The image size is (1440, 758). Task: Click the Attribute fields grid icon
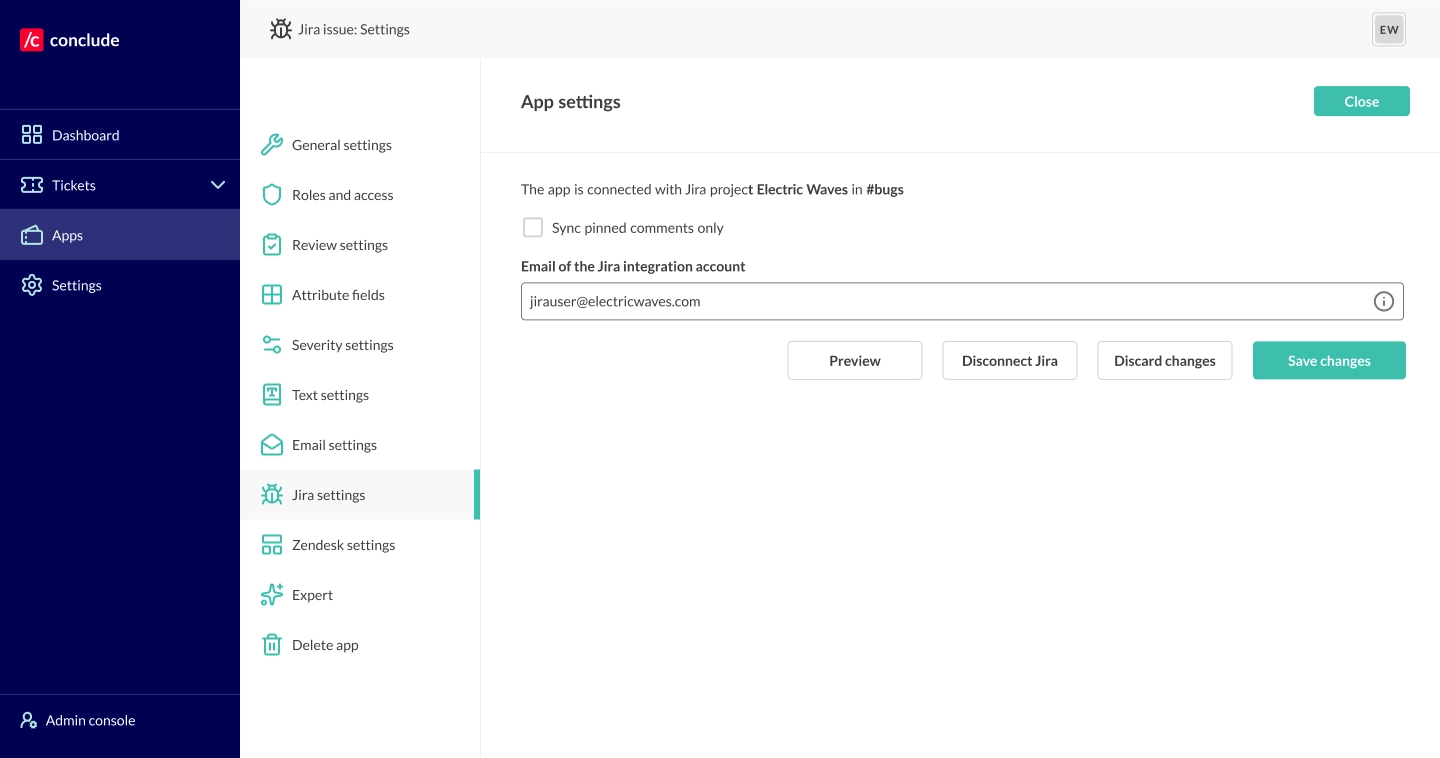click(272, 294)
